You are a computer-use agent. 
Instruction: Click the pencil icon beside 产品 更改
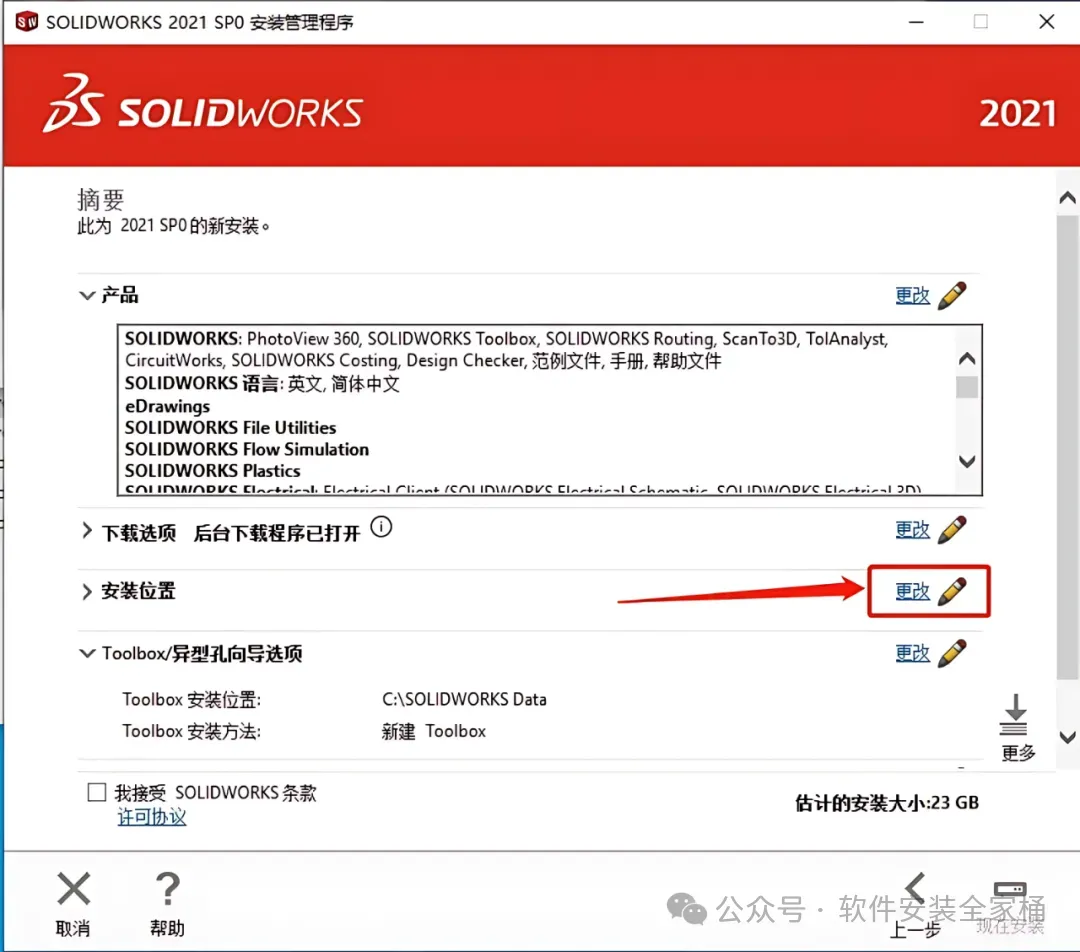coord(952,296)
